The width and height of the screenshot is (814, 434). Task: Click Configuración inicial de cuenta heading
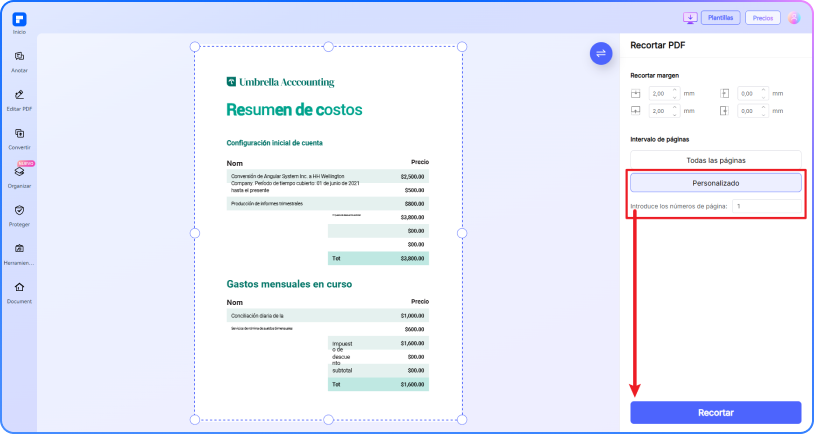click(275, 143)
